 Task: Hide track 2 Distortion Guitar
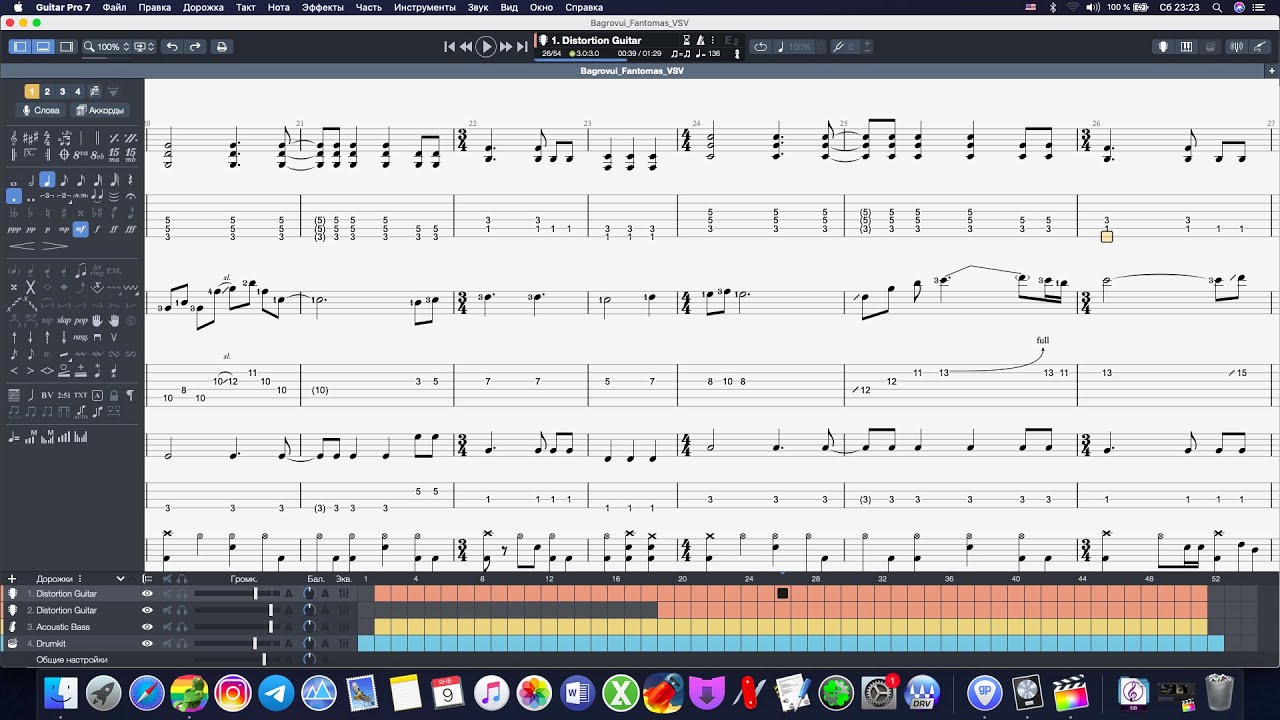pos(147,610)
